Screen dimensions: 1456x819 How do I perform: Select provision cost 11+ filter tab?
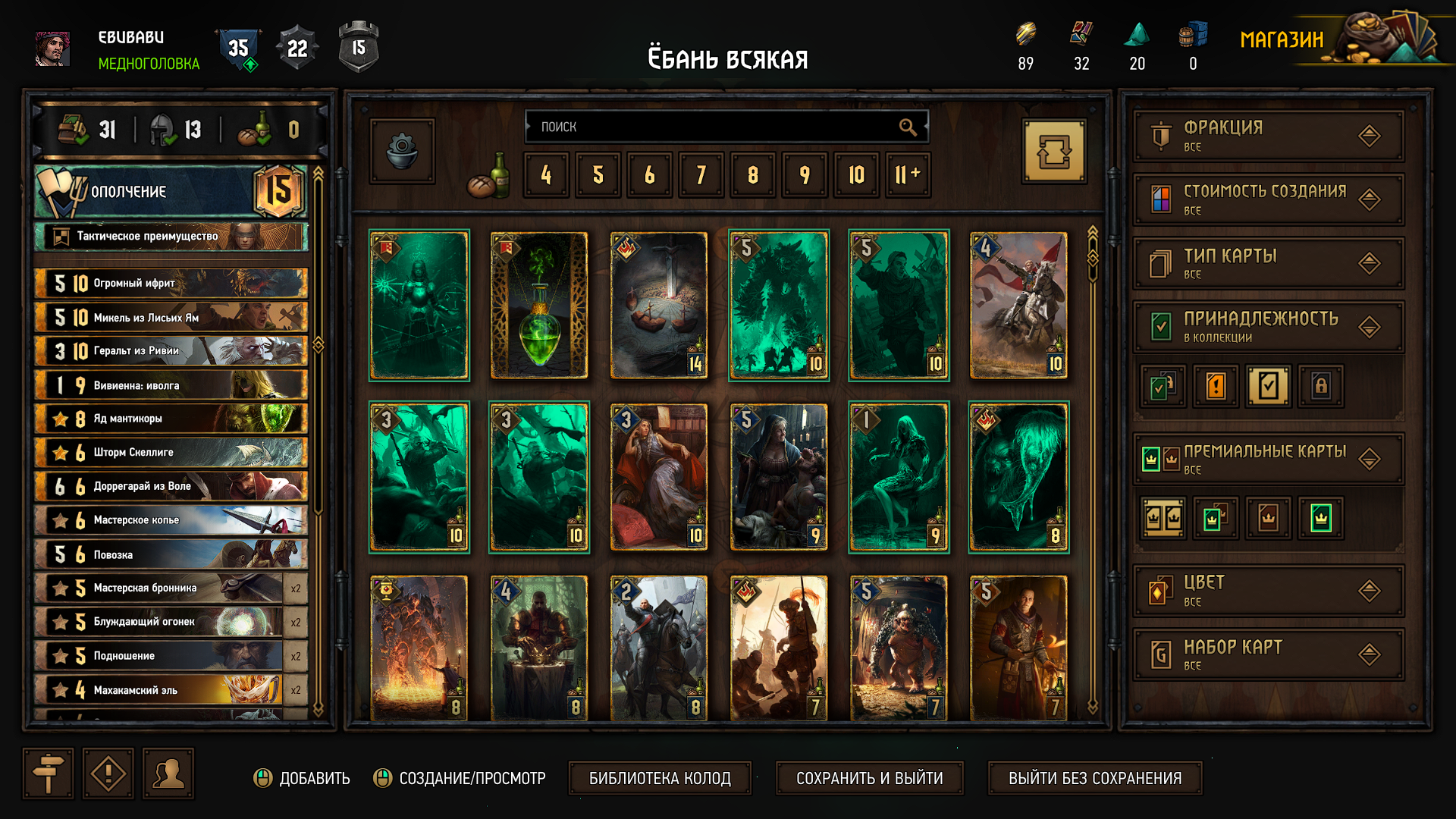point(908,175)
